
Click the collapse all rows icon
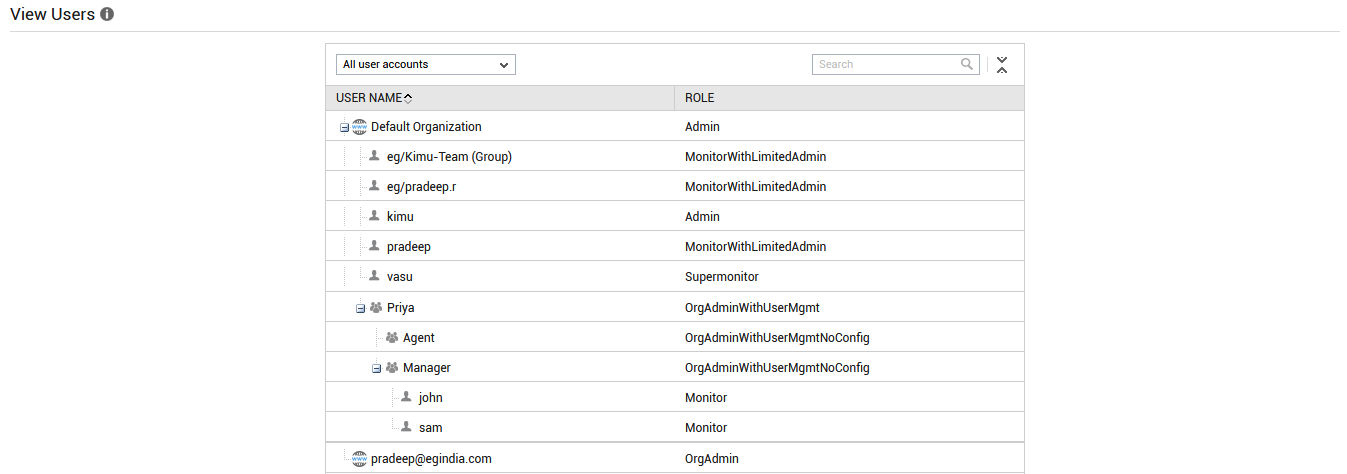coord(1002,65)
